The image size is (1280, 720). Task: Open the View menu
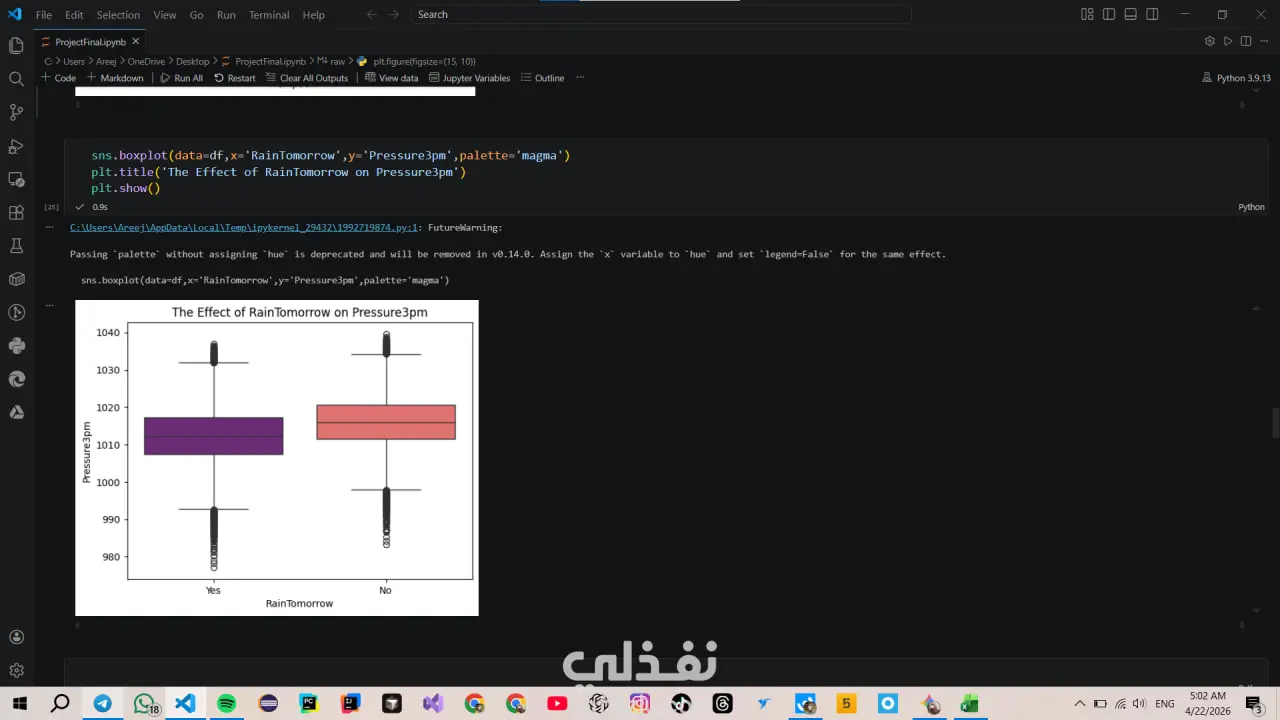pyautogui.click(x=165, y=15)
